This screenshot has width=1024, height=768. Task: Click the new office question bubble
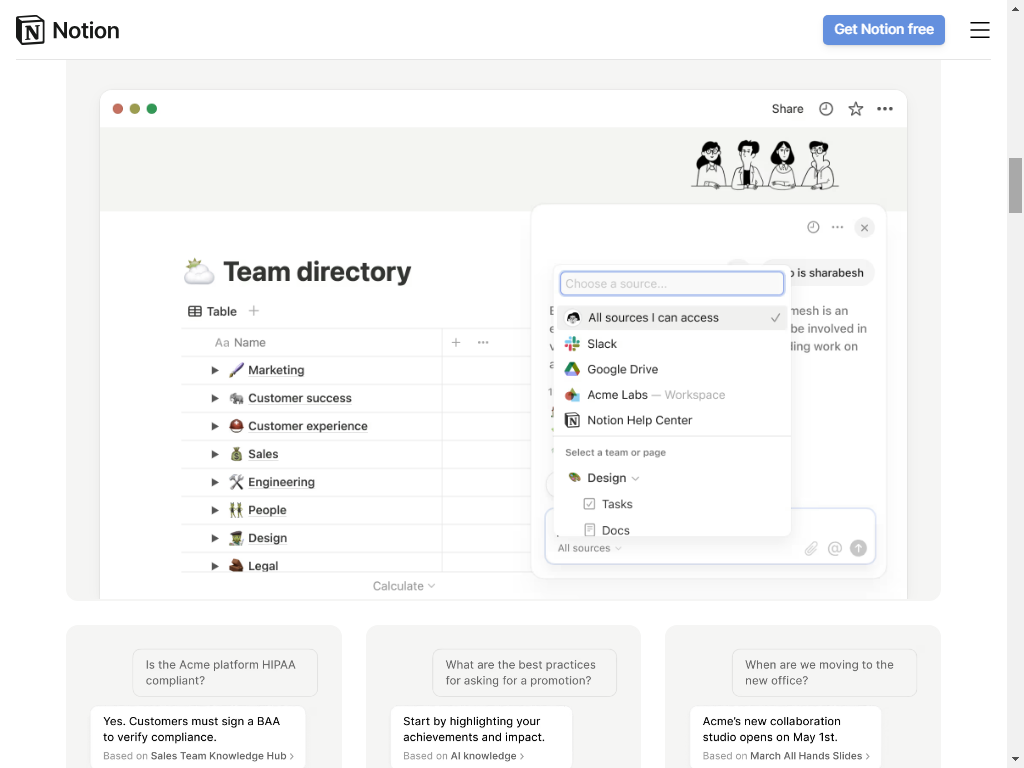[x=824, y=673]
